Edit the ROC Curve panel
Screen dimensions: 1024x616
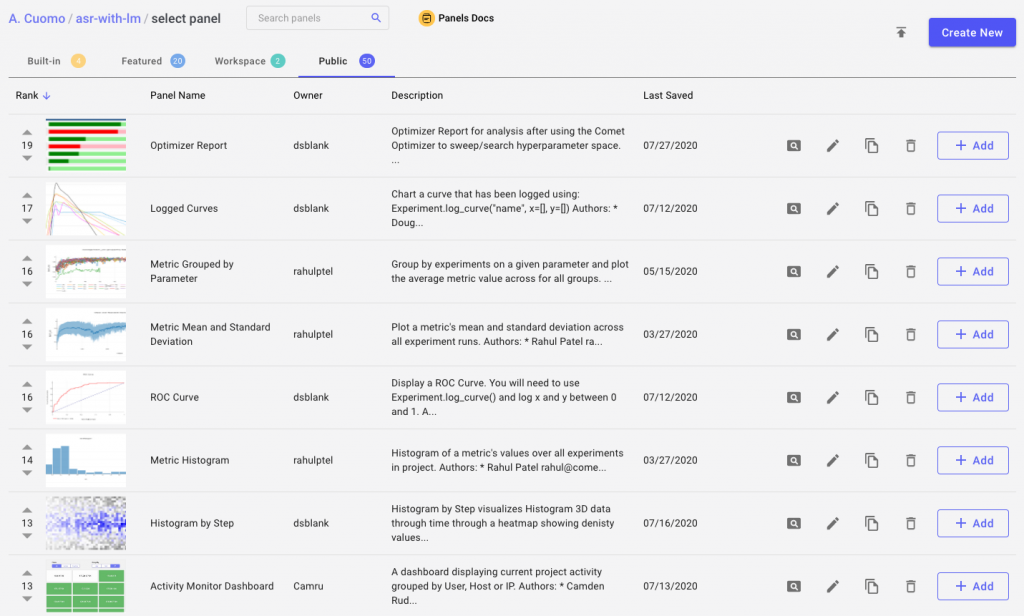(x=833, y=398)
